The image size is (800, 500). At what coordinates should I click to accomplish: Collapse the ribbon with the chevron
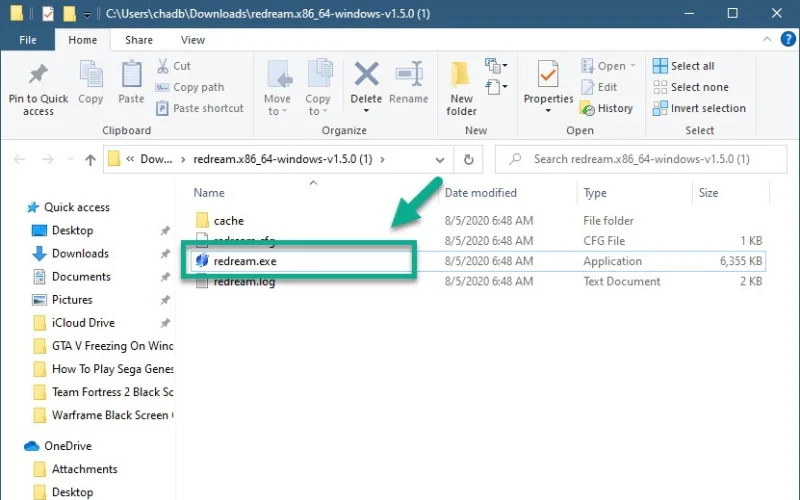point(767,39)
